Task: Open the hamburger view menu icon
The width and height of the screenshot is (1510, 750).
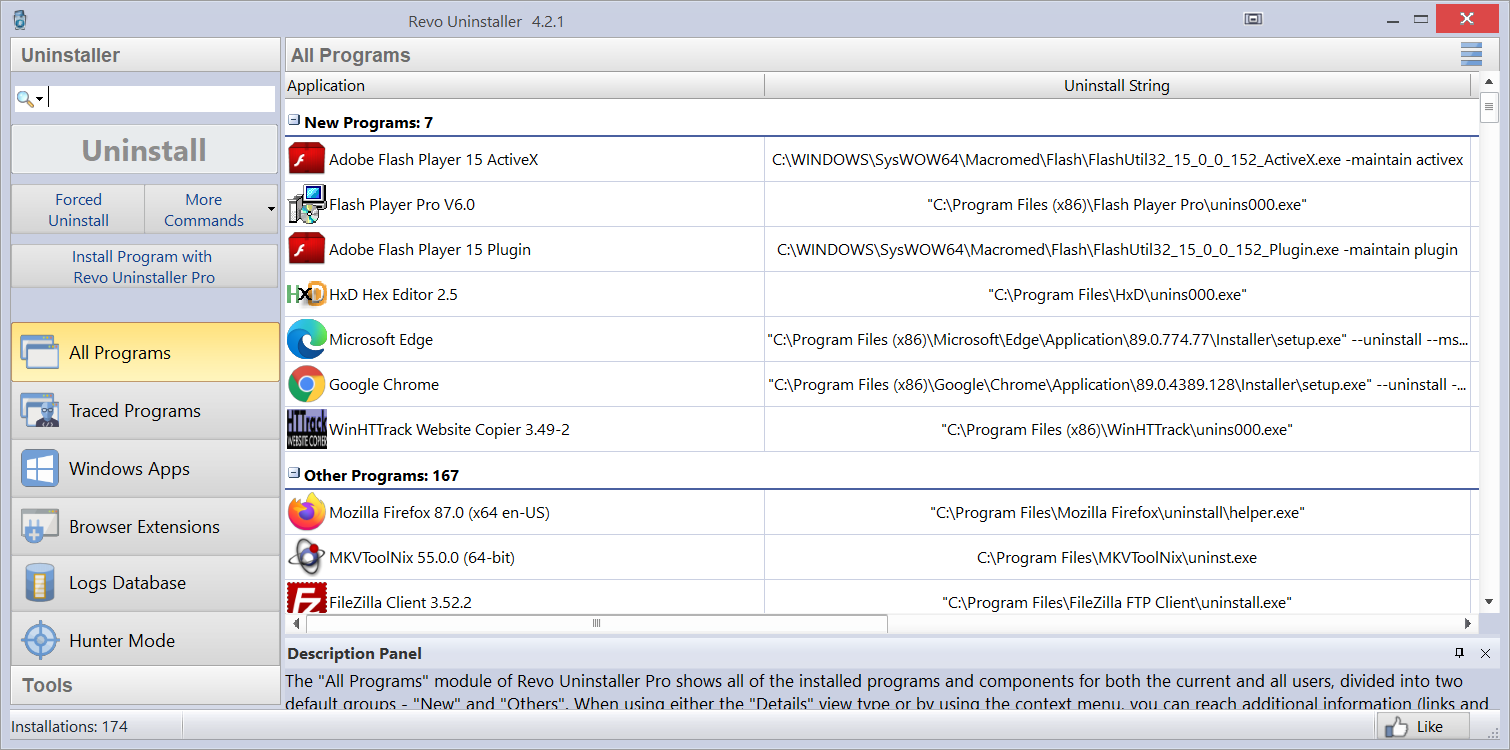Action: pyautogui.click(x=1471, y=55)
